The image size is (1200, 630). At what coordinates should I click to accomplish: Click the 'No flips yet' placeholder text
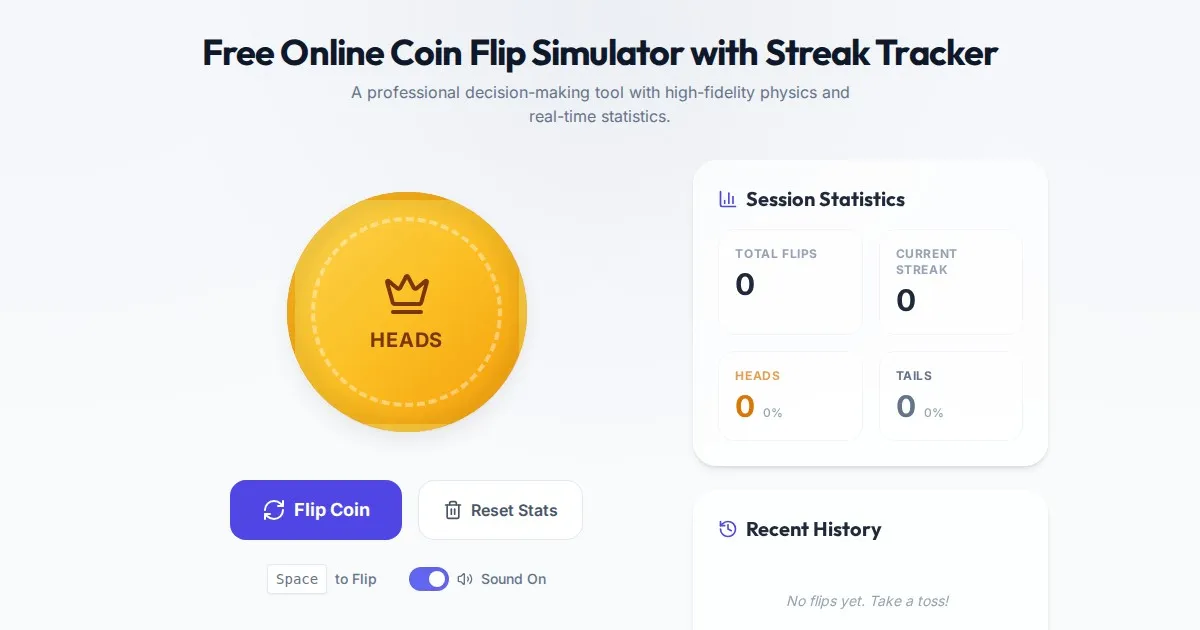click(868, 601)
